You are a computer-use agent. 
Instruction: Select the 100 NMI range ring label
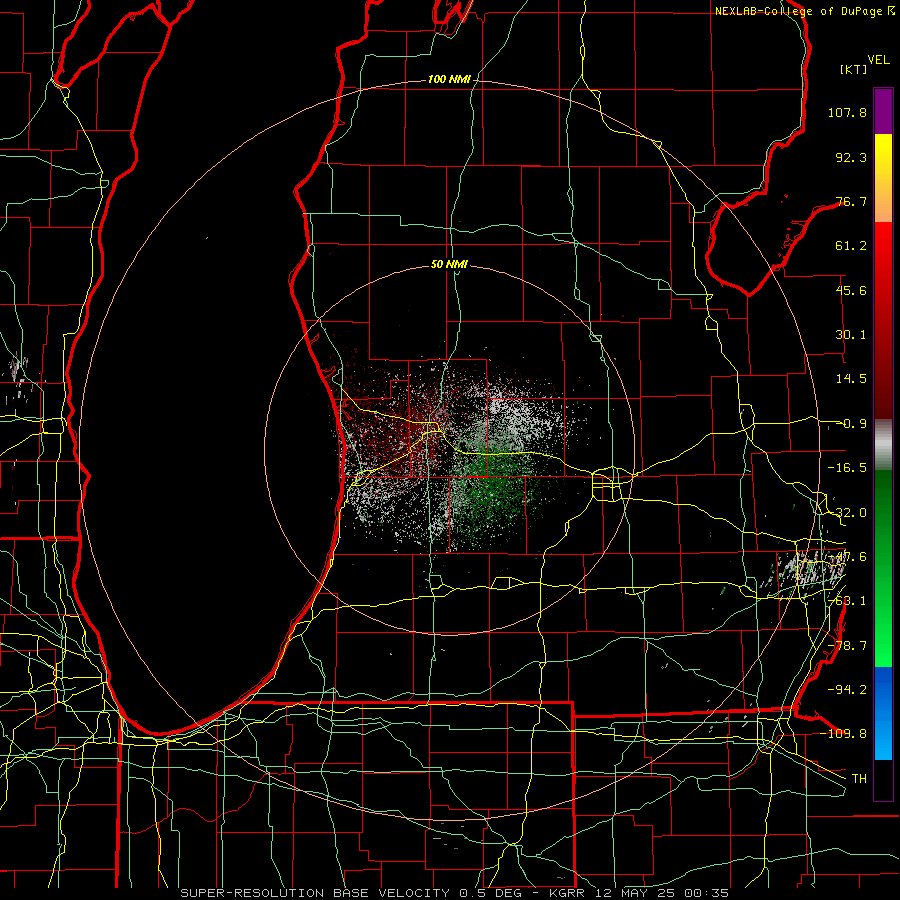[x=449, y=79]
